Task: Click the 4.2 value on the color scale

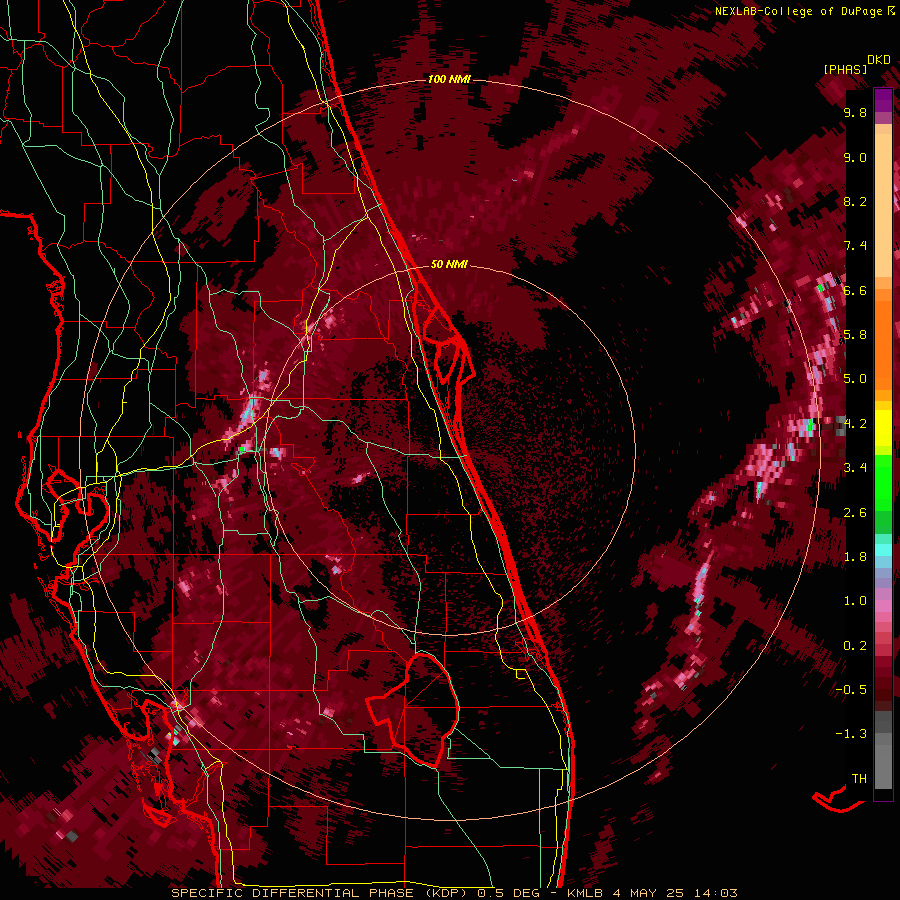Action: coord(855,424)
